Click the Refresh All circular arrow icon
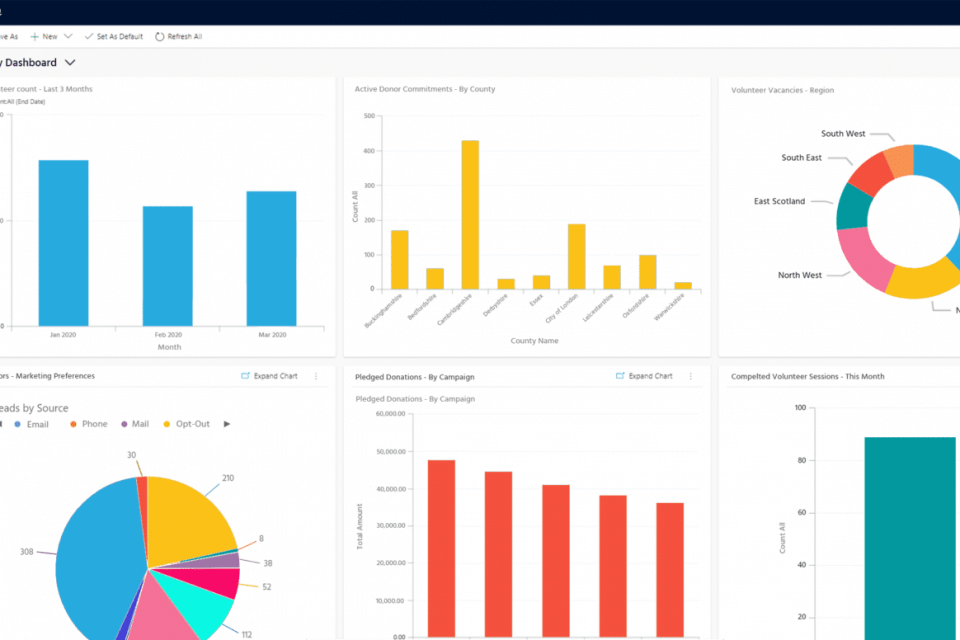Image resolution: width=960 pixels, height=640 pixels. [x=159, y=36]
